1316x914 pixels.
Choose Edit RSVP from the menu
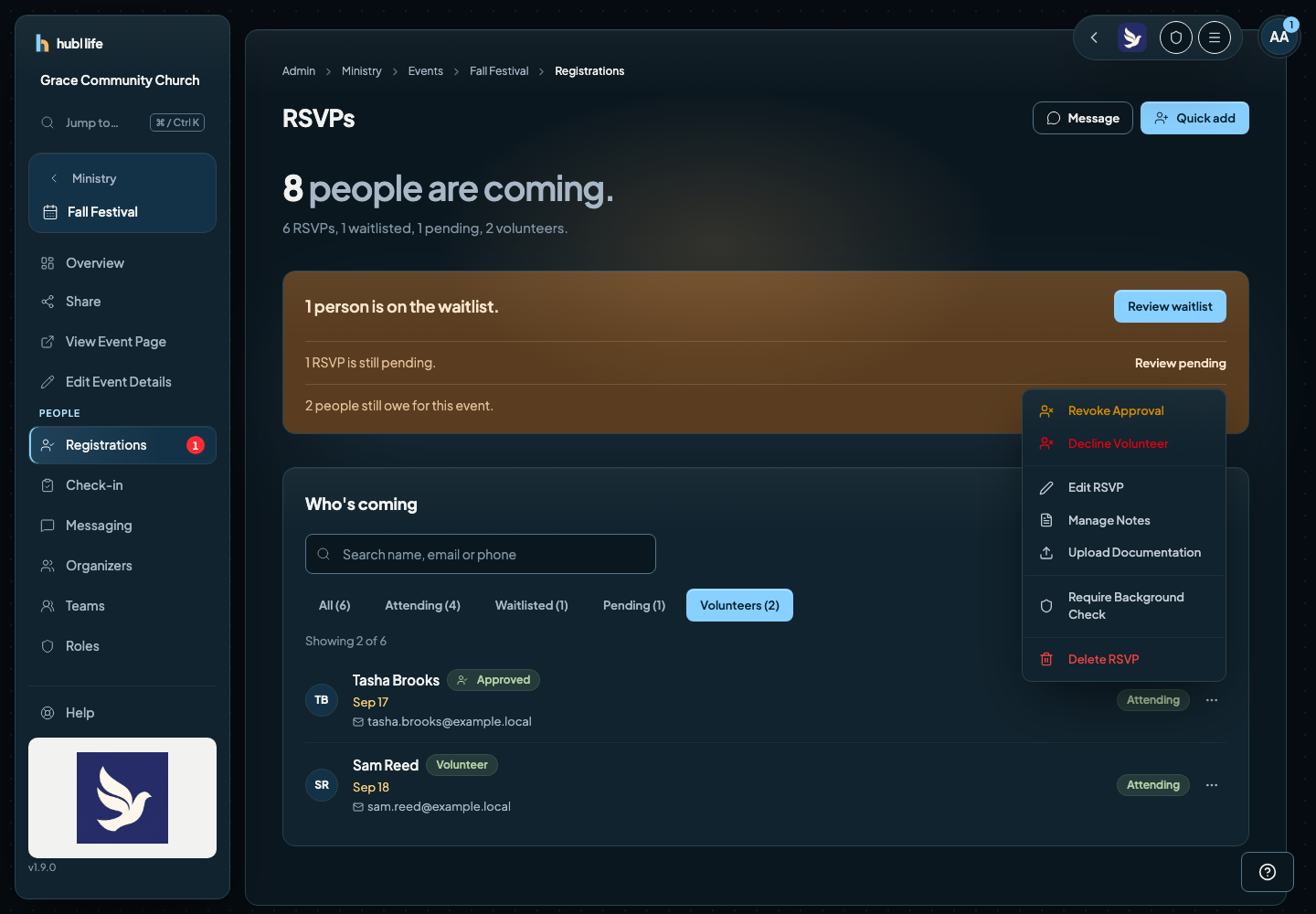pos(1124,488)
